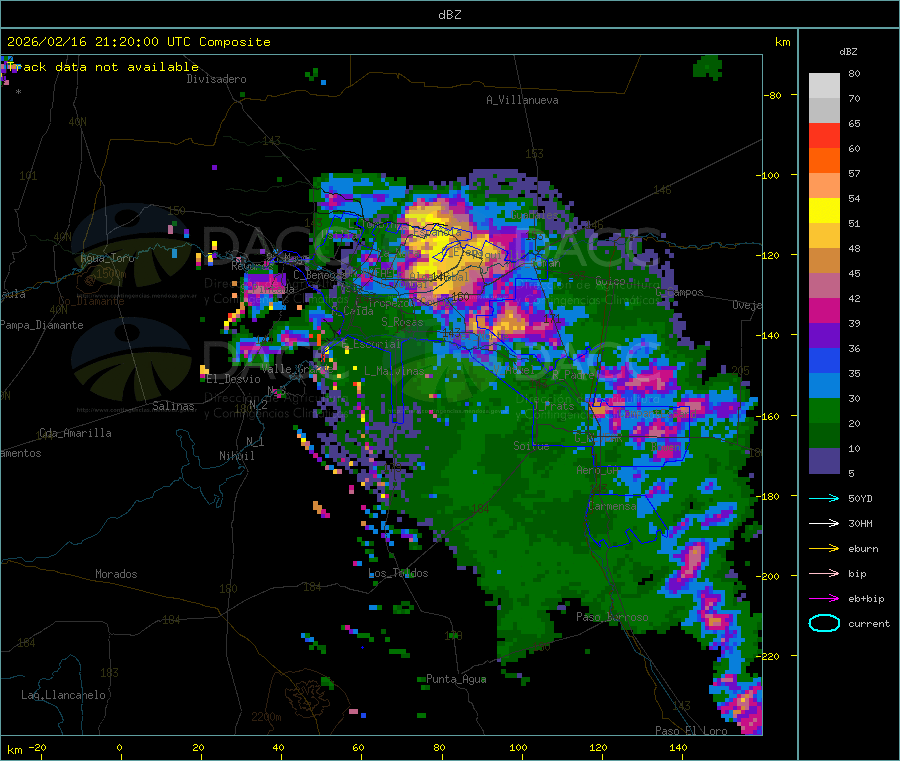Screen dimensions: 900x761
Task: Pick the bright yellow swatch below 54 dBZ
Action: pyautogui.click(x=824, y=211)
